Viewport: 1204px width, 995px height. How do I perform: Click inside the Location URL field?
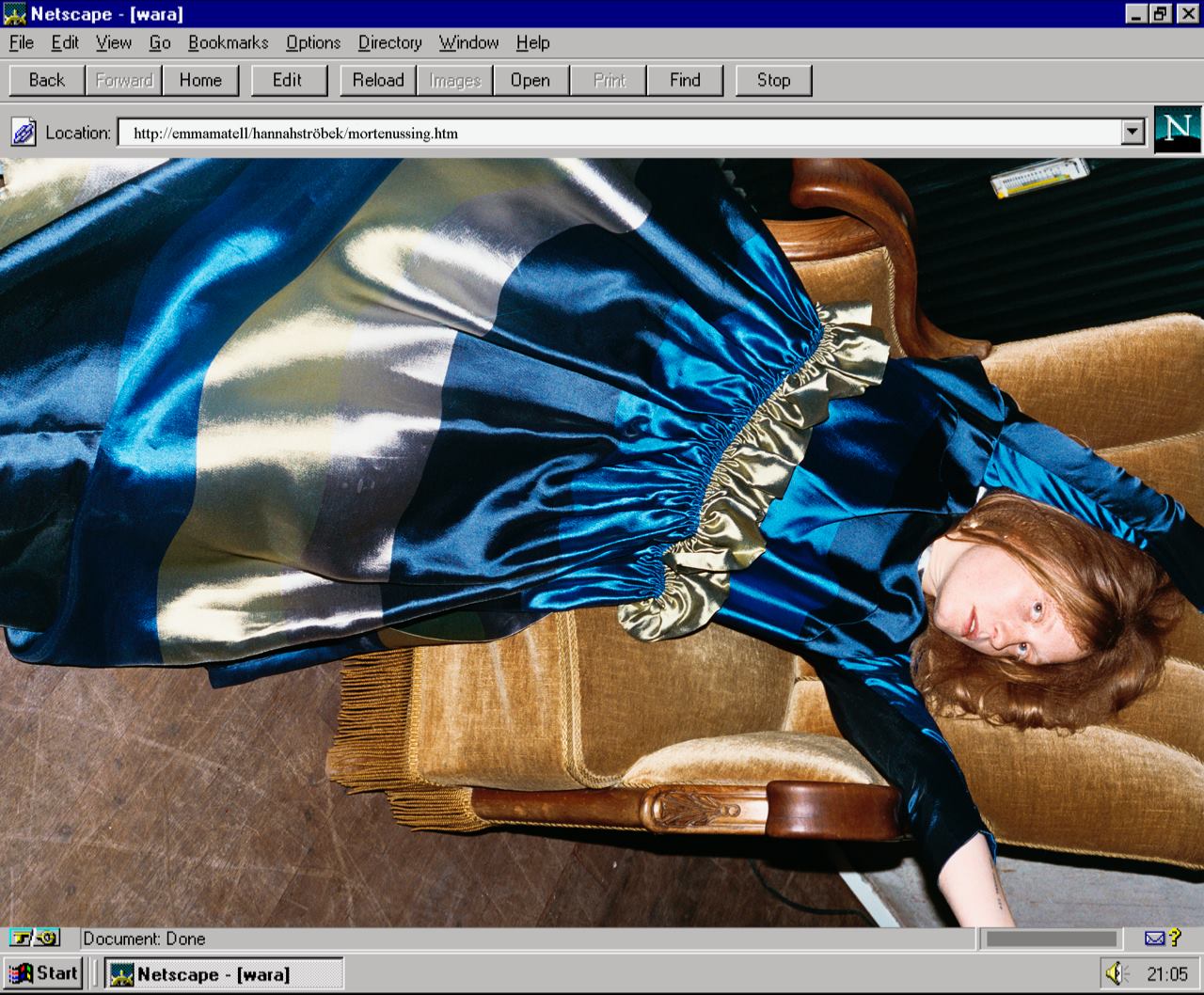pyautogui.click(x=621, y=133)
